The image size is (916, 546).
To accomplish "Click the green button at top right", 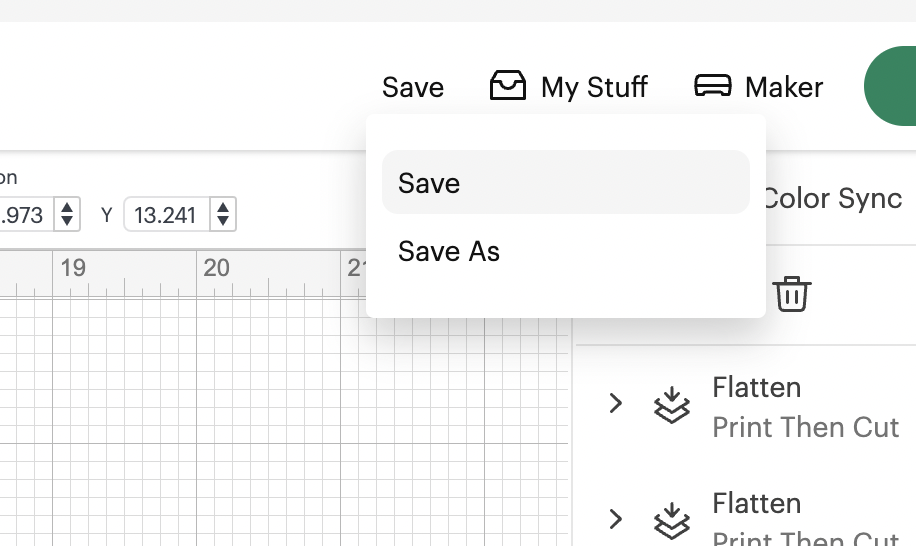I will point(892,87).
